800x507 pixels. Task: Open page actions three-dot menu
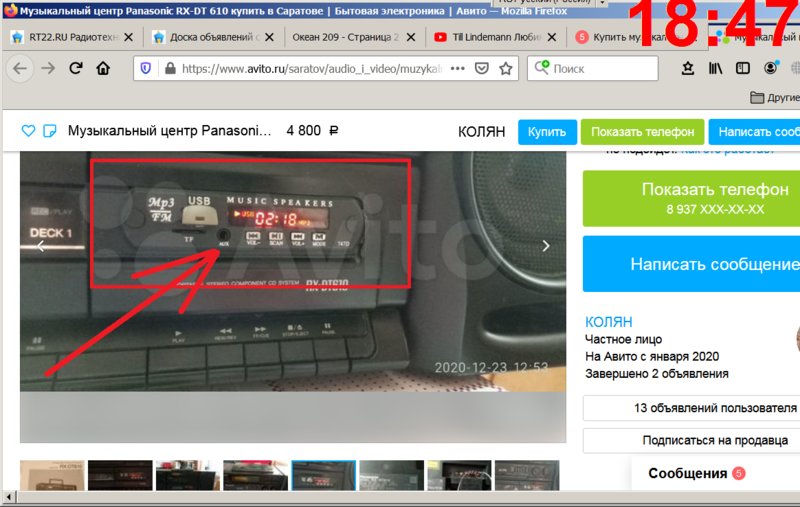[458, 68]
